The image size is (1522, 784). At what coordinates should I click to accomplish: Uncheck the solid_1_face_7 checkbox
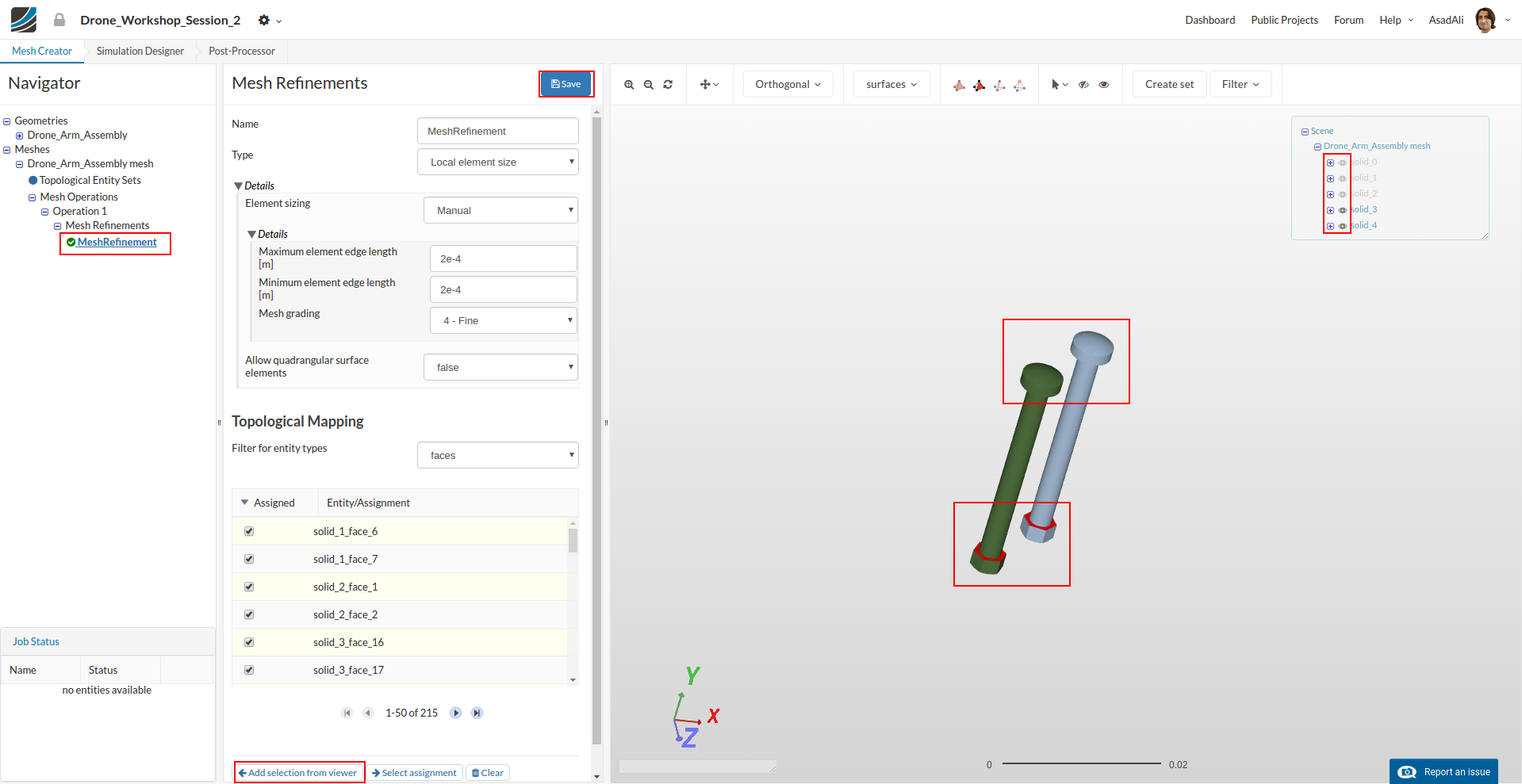pyautogui.click(x=249, y=559)
